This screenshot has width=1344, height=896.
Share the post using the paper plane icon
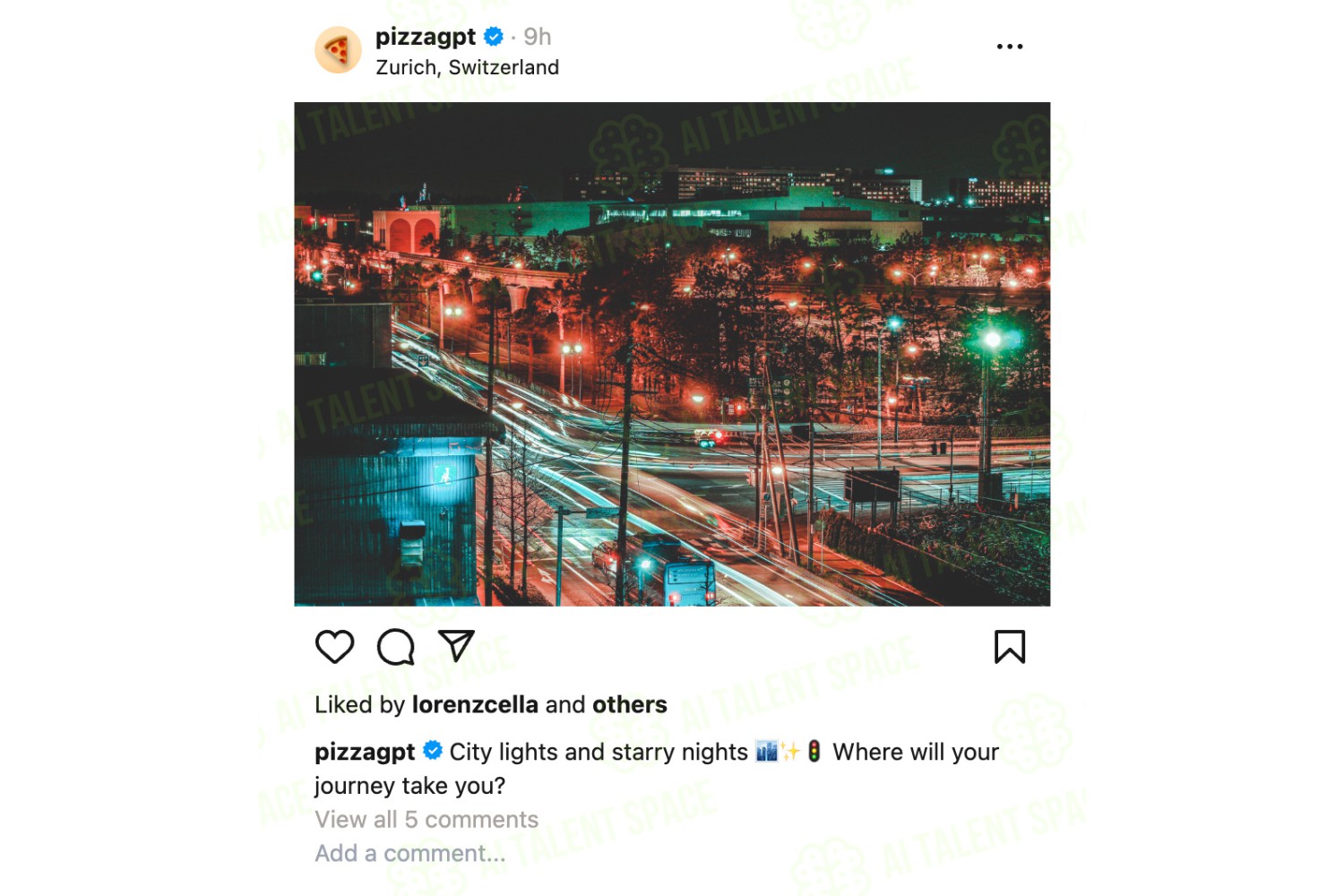click(456, 646)
